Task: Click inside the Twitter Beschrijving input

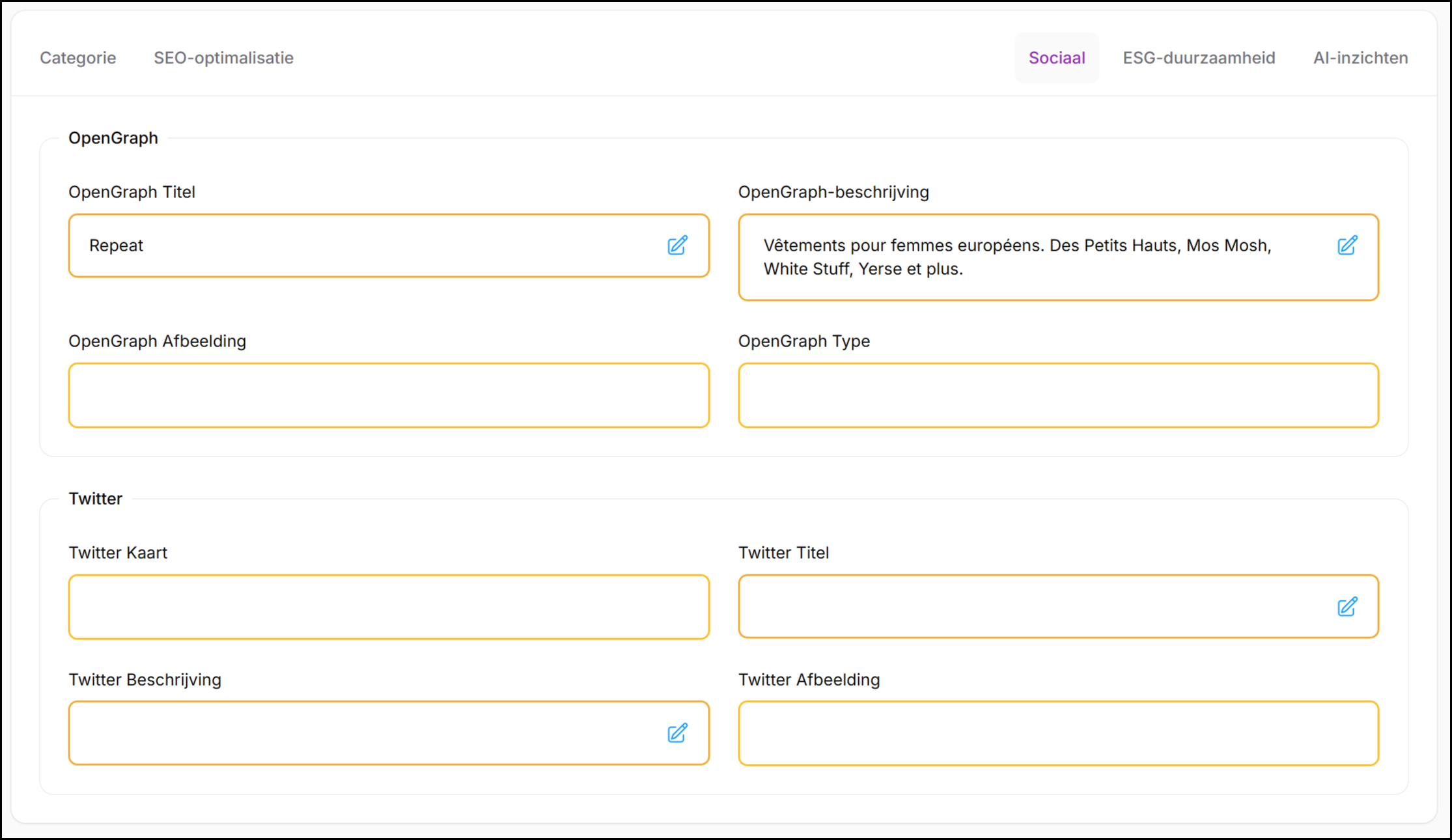Action: (x=365, y=733)
